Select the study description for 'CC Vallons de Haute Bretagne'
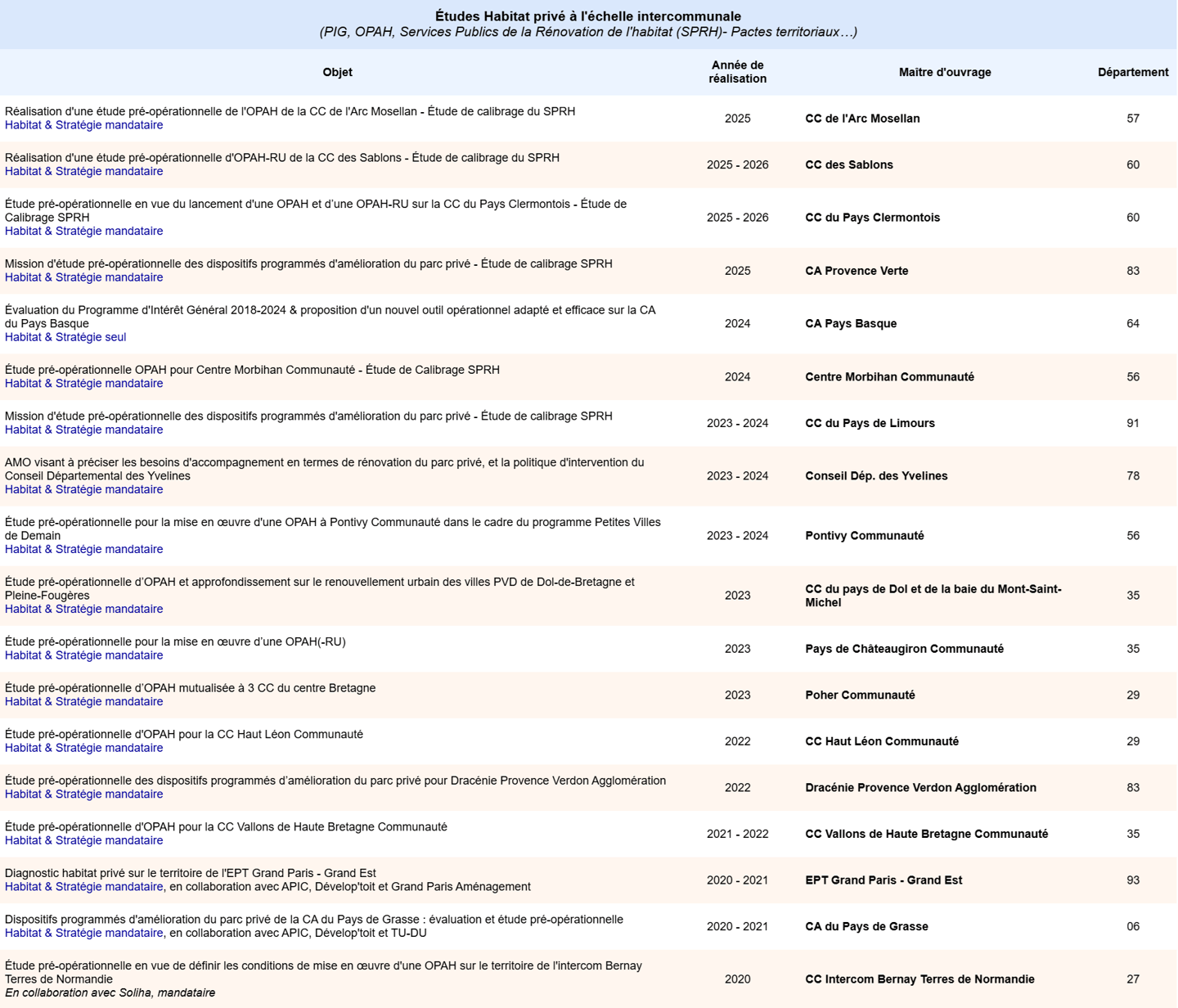 click(226, 827)
